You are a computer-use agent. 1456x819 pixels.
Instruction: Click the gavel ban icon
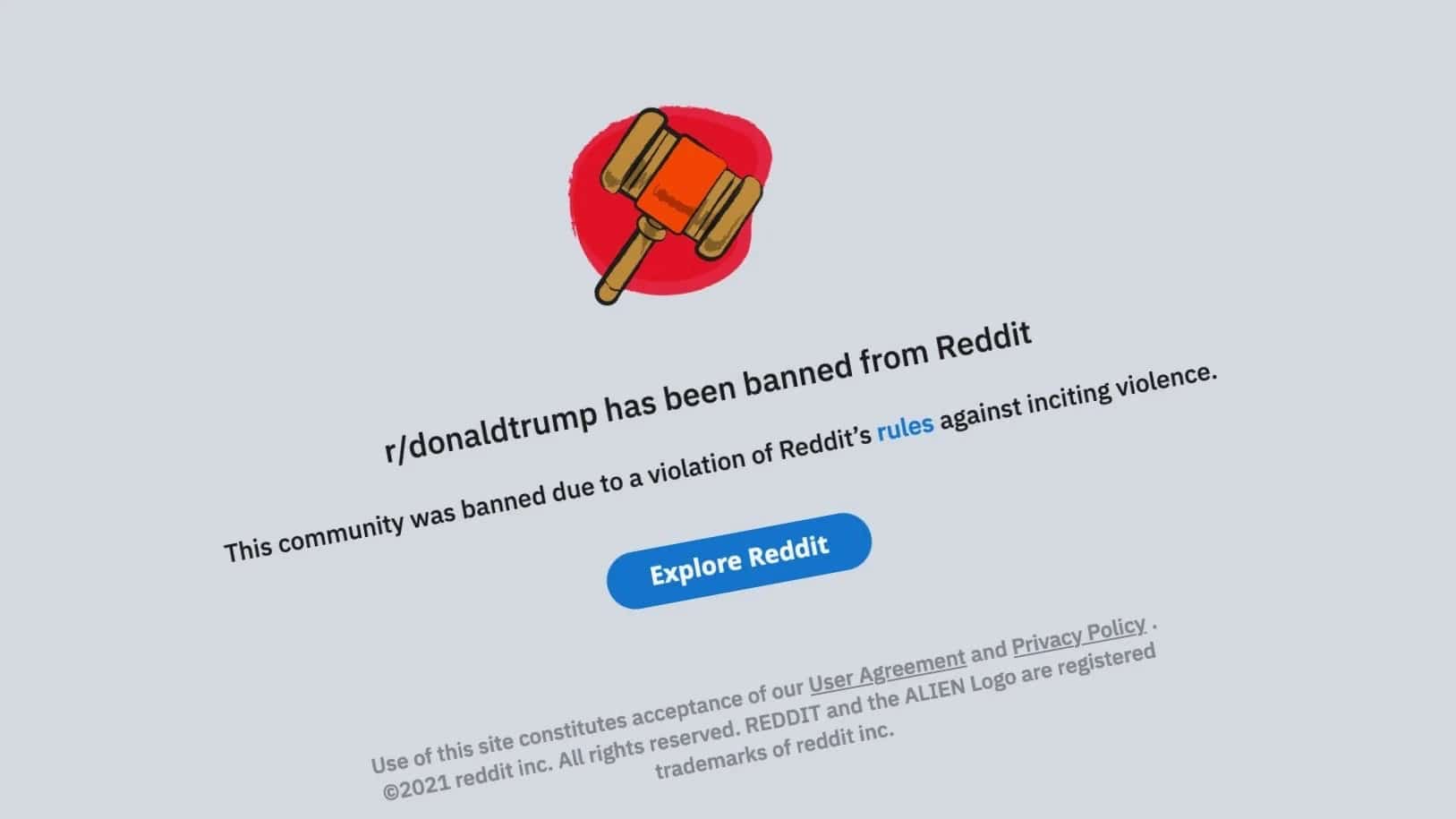click(671, 206)
